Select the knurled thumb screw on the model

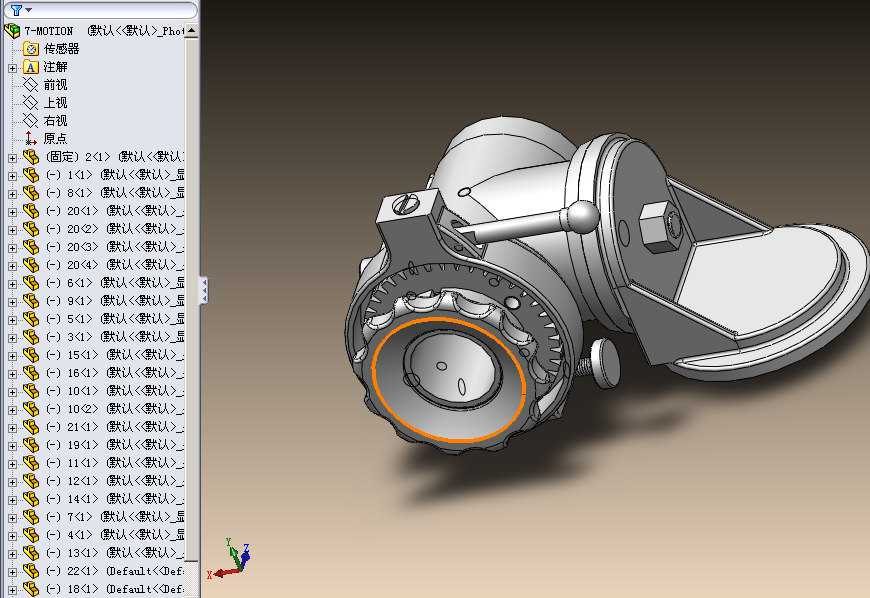(x=599, y=363)
